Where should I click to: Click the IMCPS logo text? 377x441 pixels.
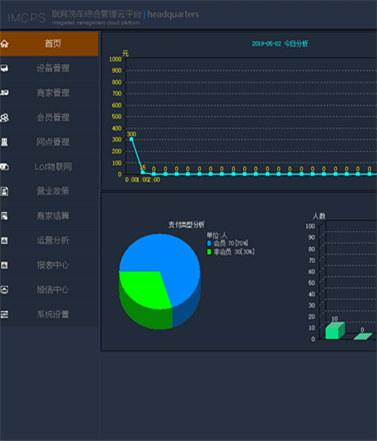pyautogui.click(x=27, y=18)
